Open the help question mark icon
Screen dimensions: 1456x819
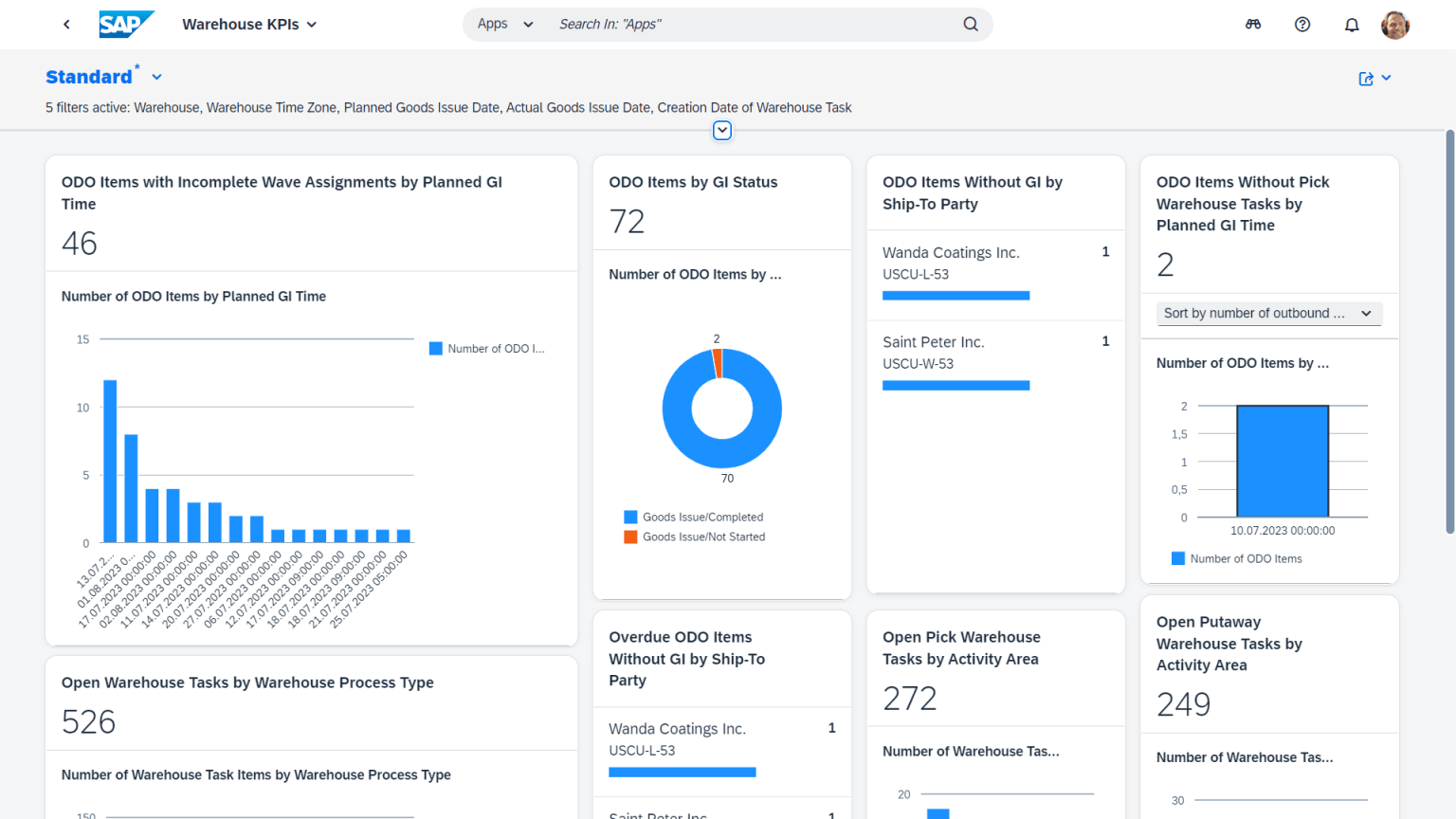pos(1302,24)
